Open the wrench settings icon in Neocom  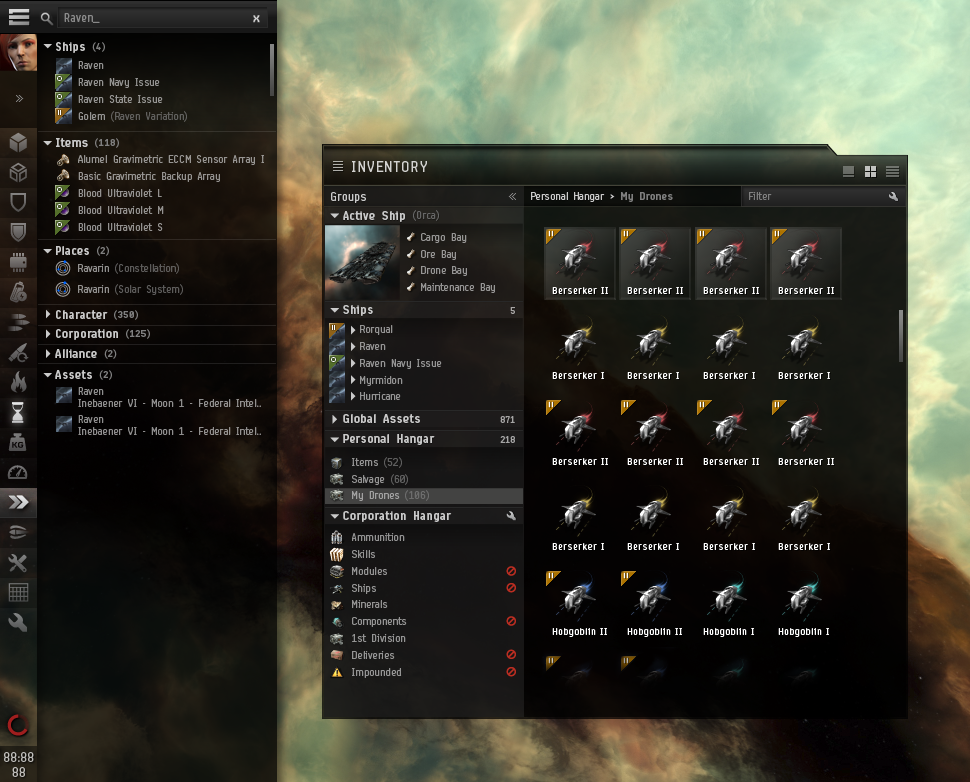[x=18, y=622]
